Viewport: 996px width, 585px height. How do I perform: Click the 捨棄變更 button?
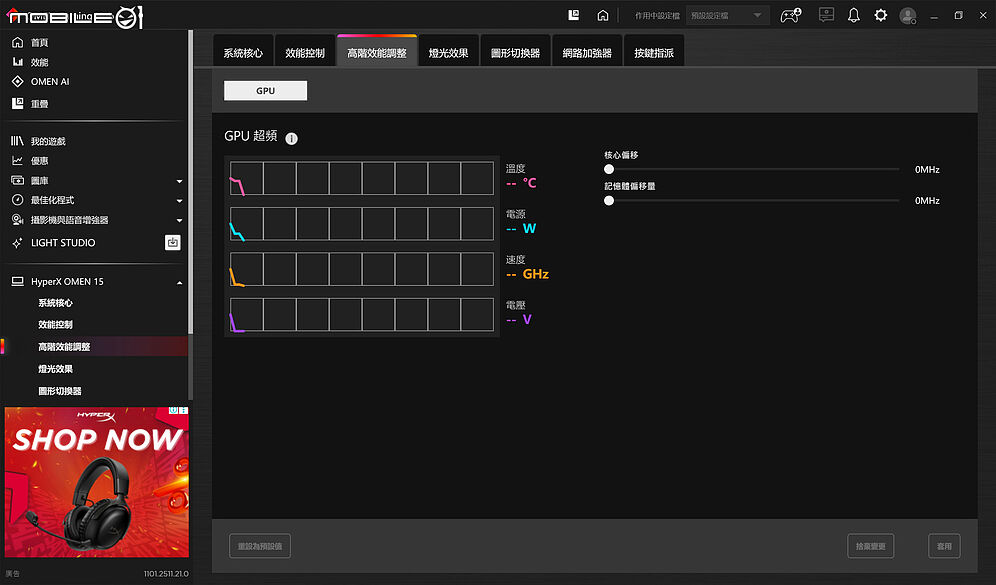(871, 546)
